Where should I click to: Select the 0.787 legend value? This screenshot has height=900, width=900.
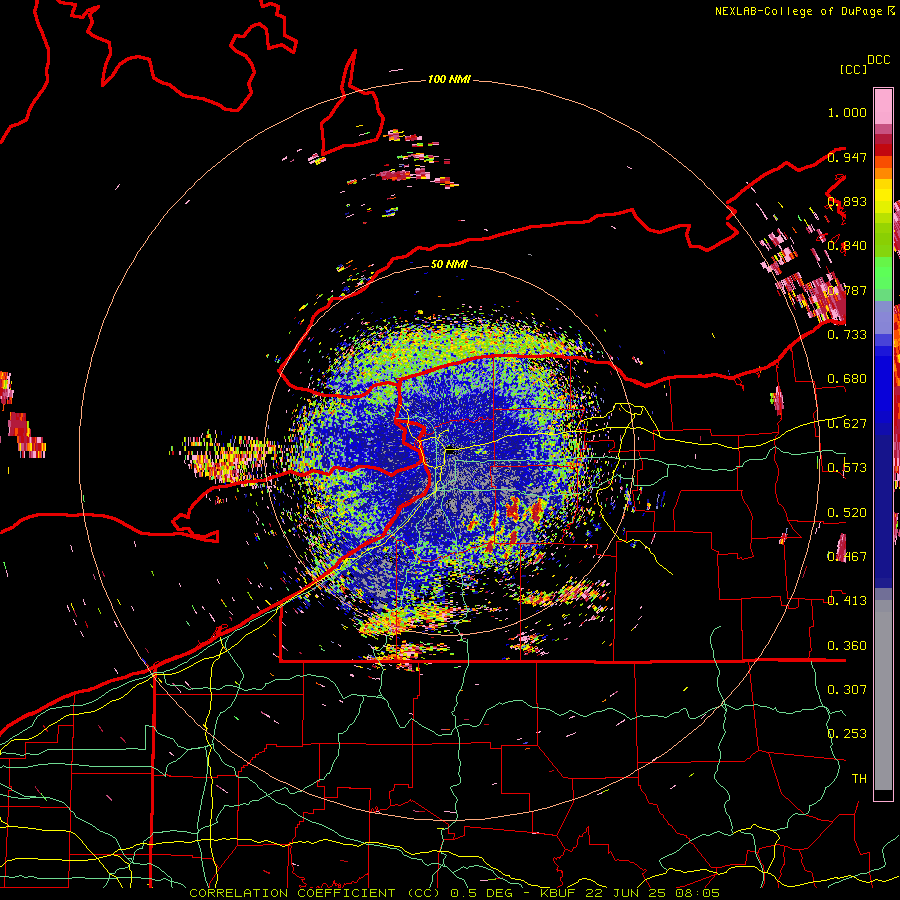(x=847, y=290)
